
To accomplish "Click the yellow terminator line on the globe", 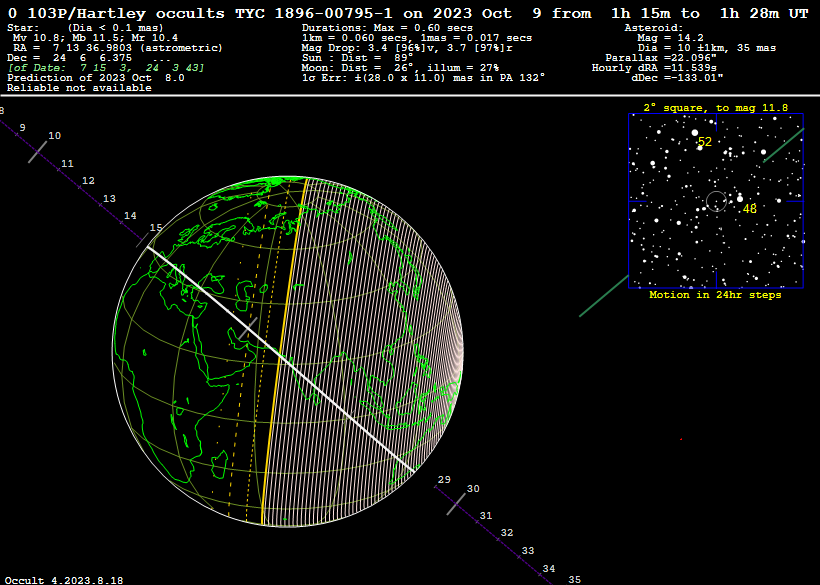I will (283, 350).
